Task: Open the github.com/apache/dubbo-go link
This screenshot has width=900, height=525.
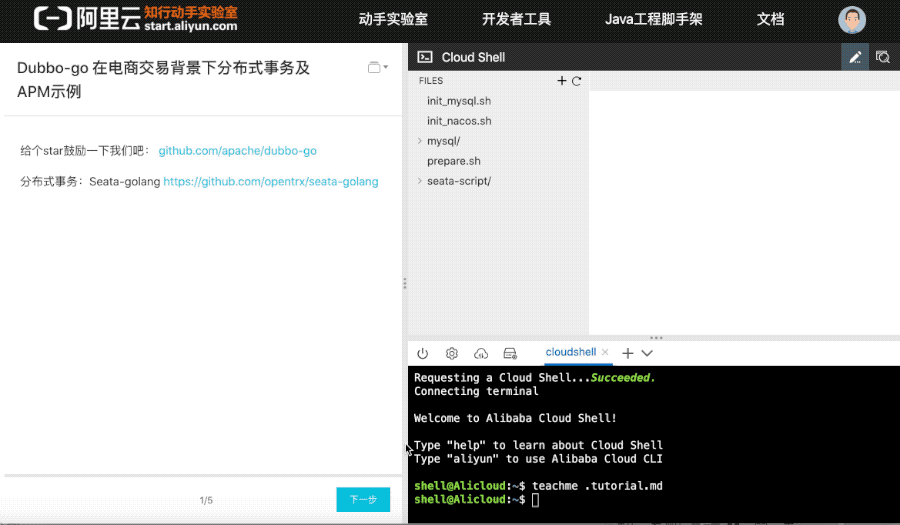Action: click(238, 151)
